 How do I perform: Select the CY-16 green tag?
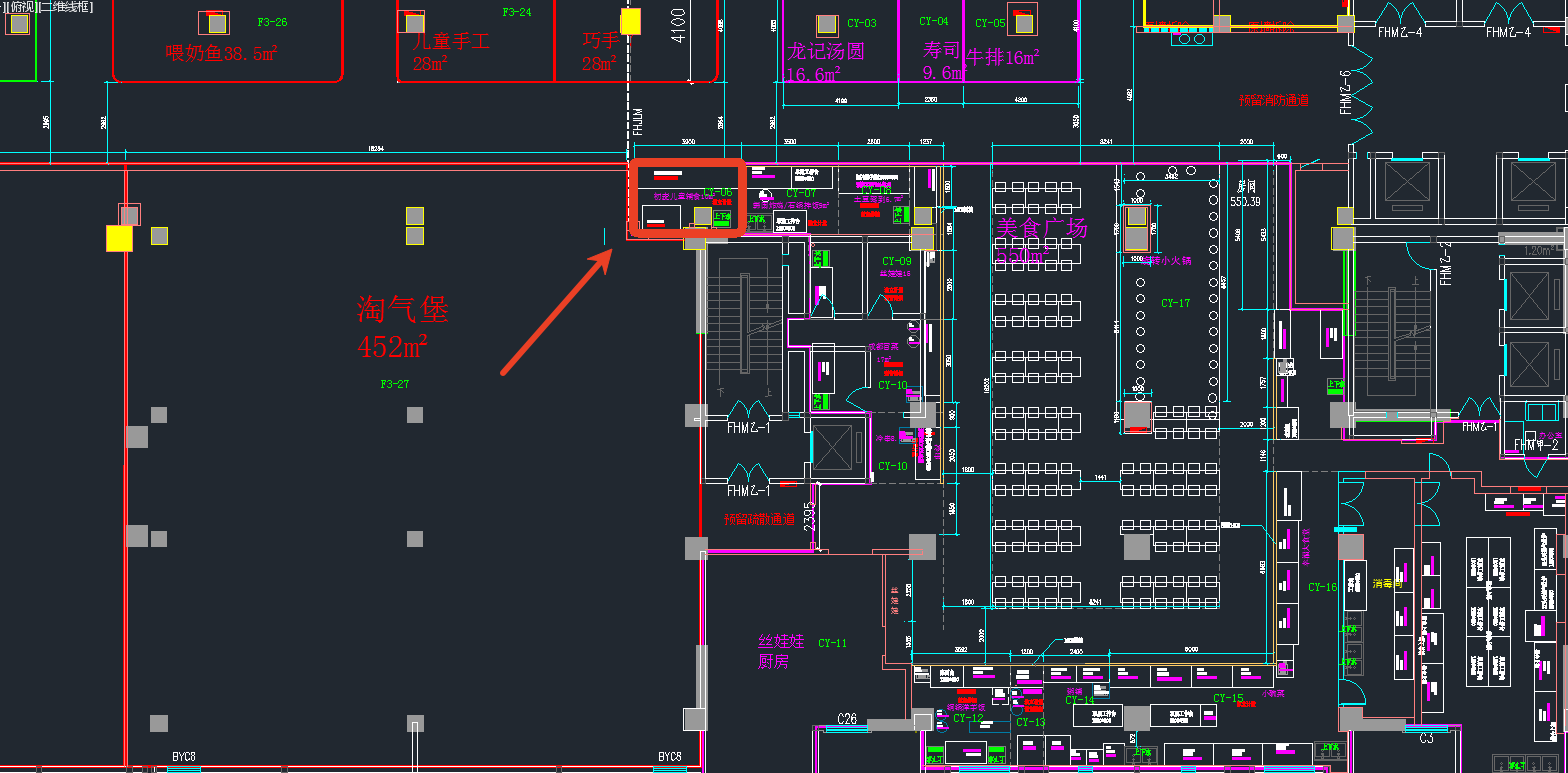1322,587
